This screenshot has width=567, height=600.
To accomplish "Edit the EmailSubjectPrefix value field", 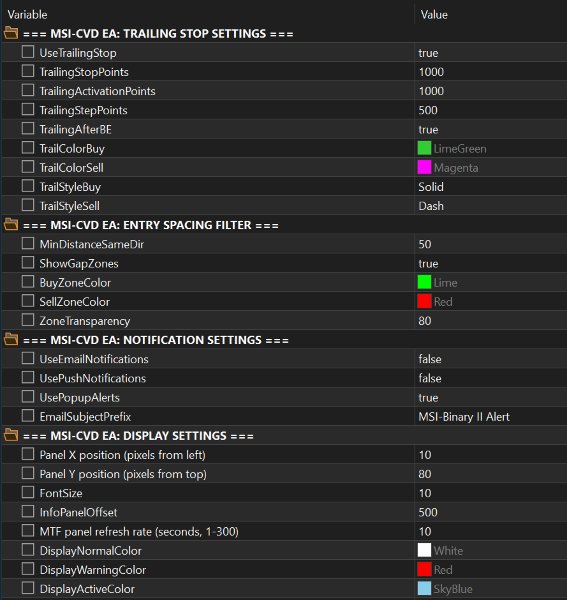I will [x=490, y=416].
